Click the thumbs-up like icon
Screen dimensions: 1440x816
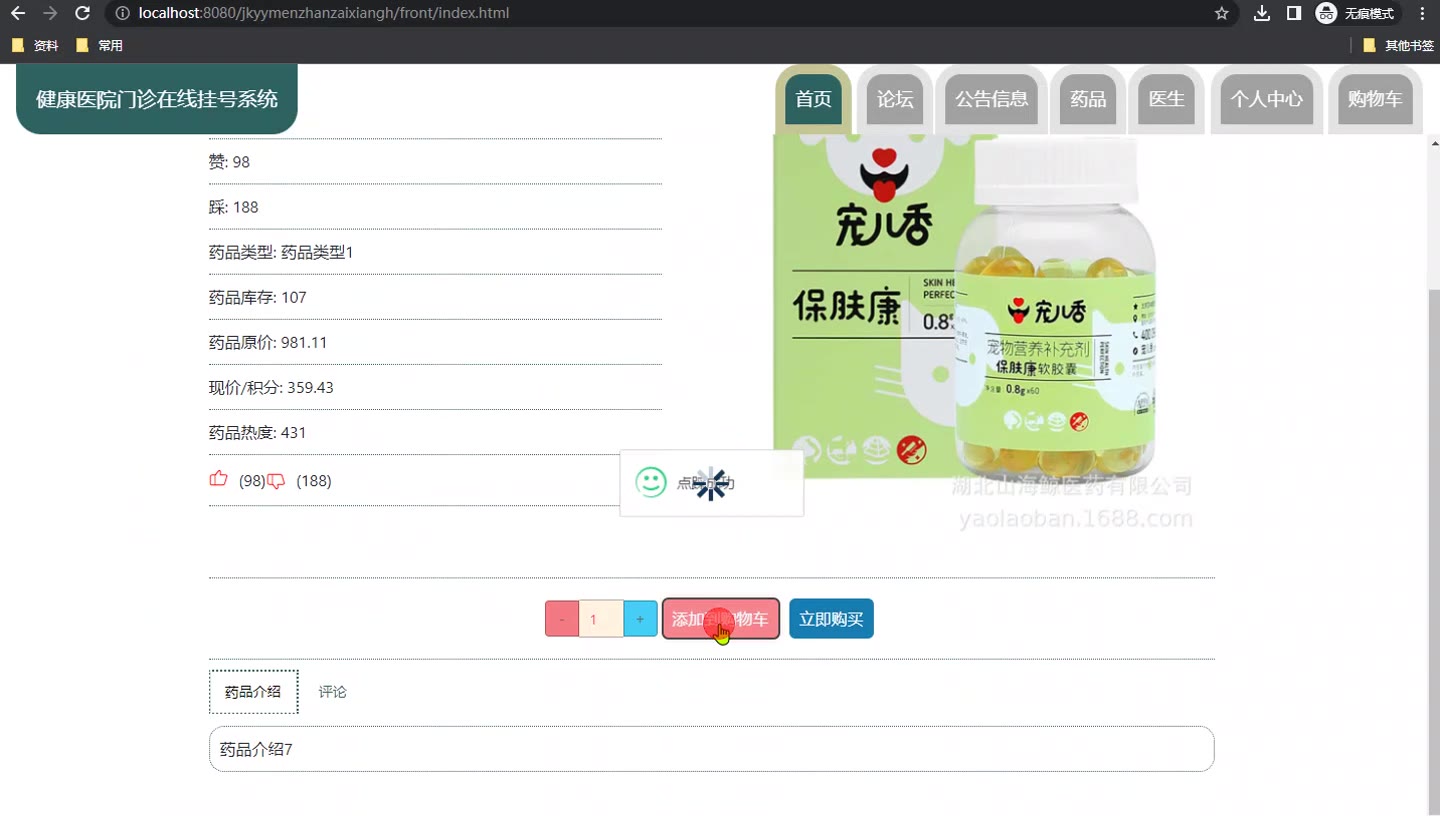coord(218,479)
